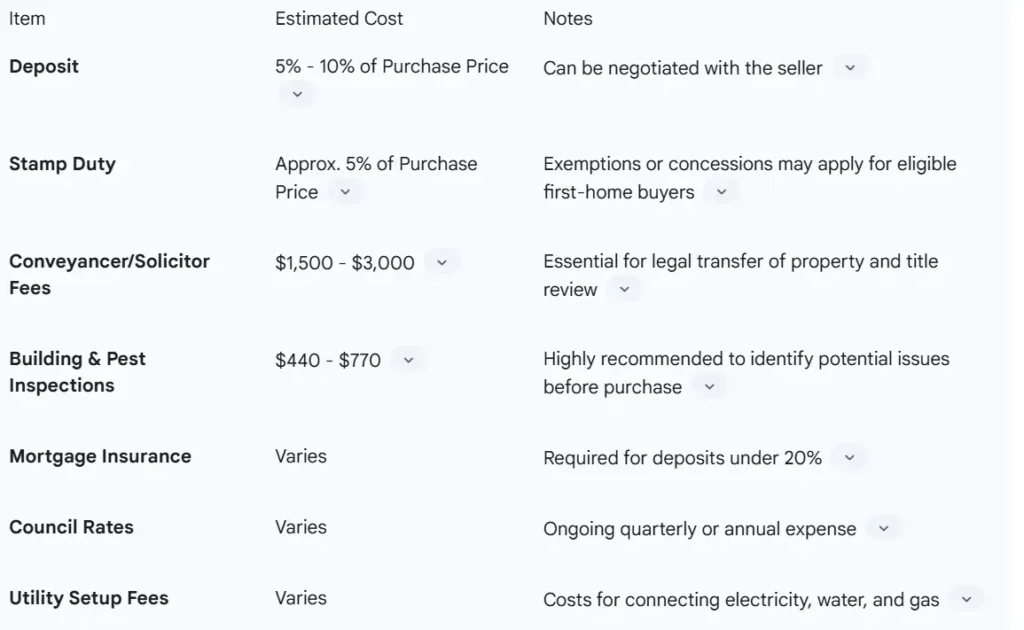1024x630 pixels.
Task: Click the 'Estimated Cost' column header
Action: (339, 19)
